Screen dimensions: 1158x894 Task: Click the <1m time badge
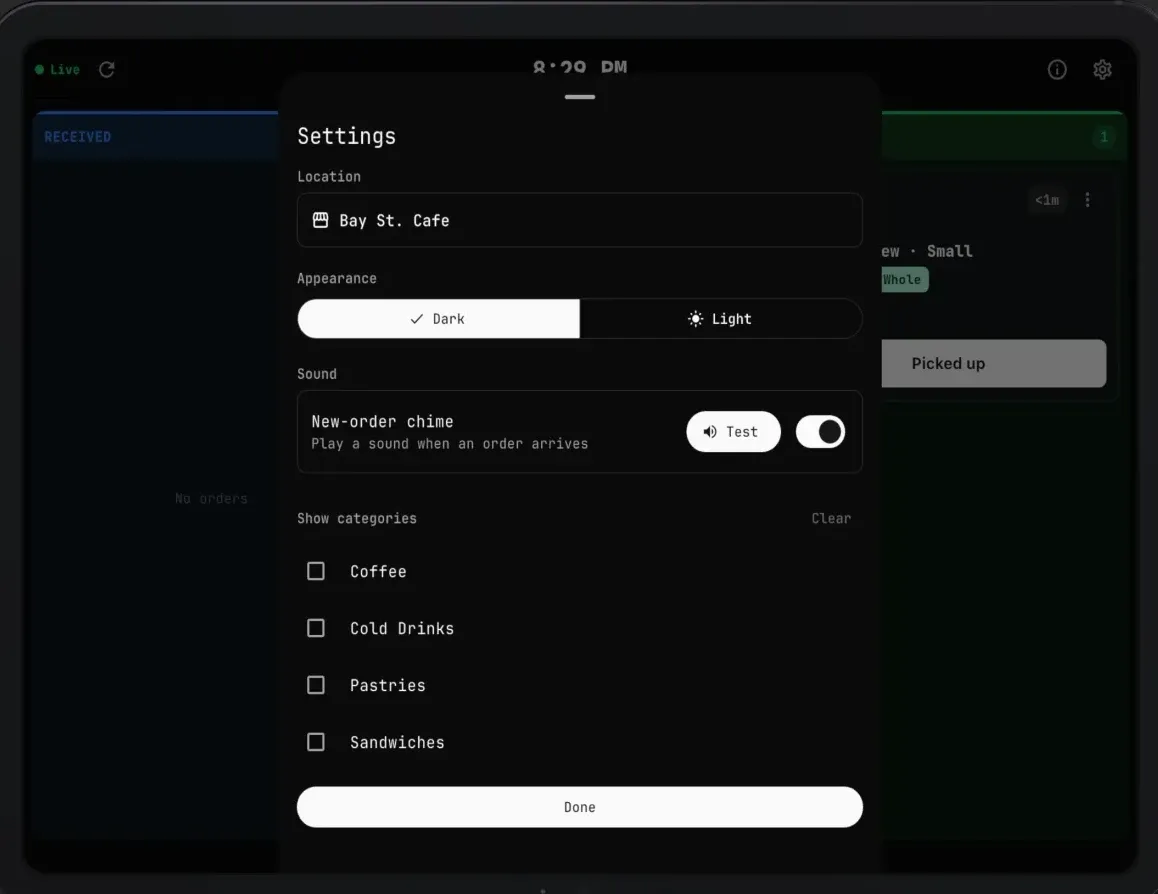pyautogui.click(x=1046, y=200)
